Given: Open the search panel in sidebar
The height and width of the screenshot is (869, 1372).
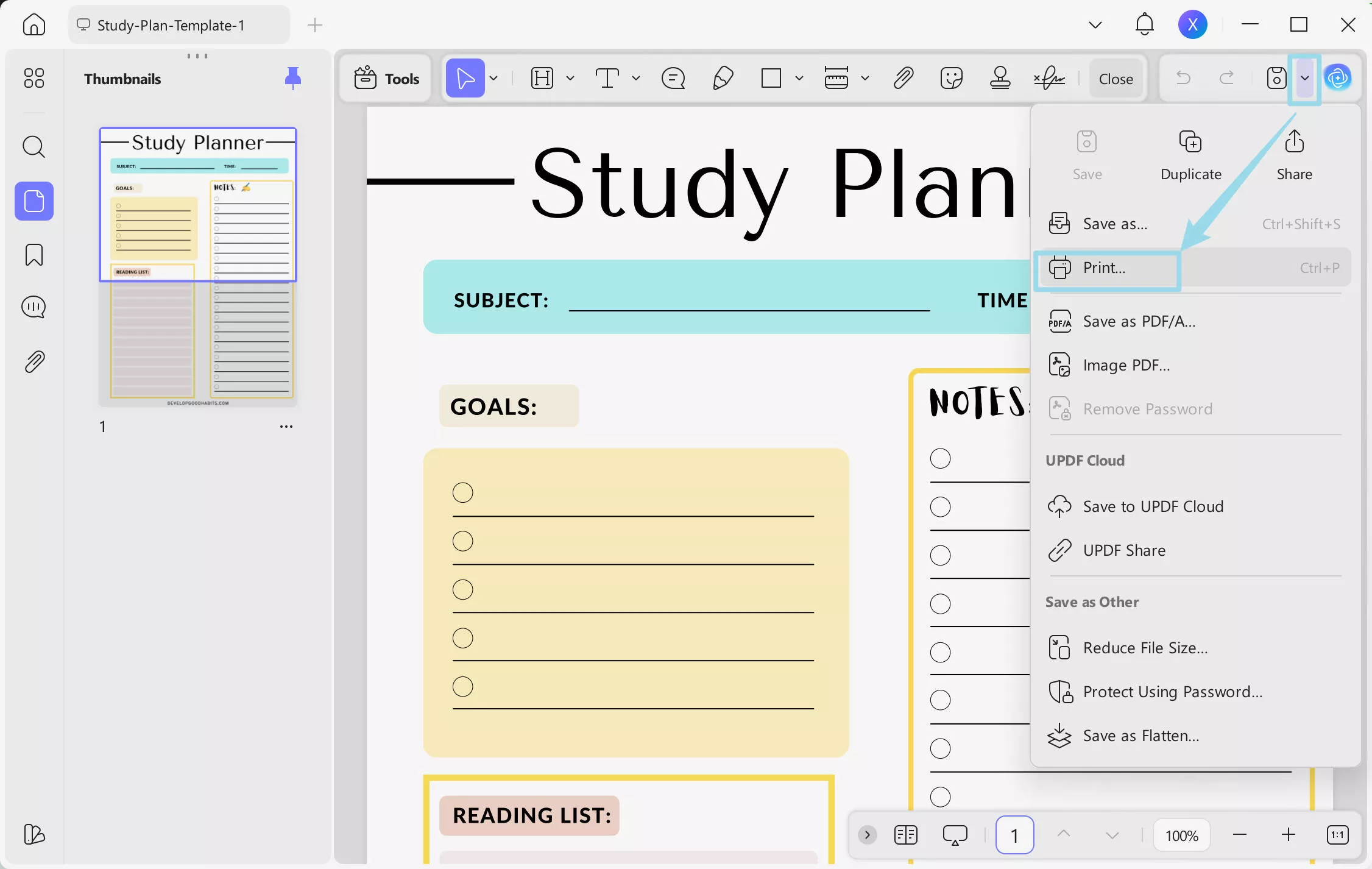Looking at the screenshot, I should [34, 147].
